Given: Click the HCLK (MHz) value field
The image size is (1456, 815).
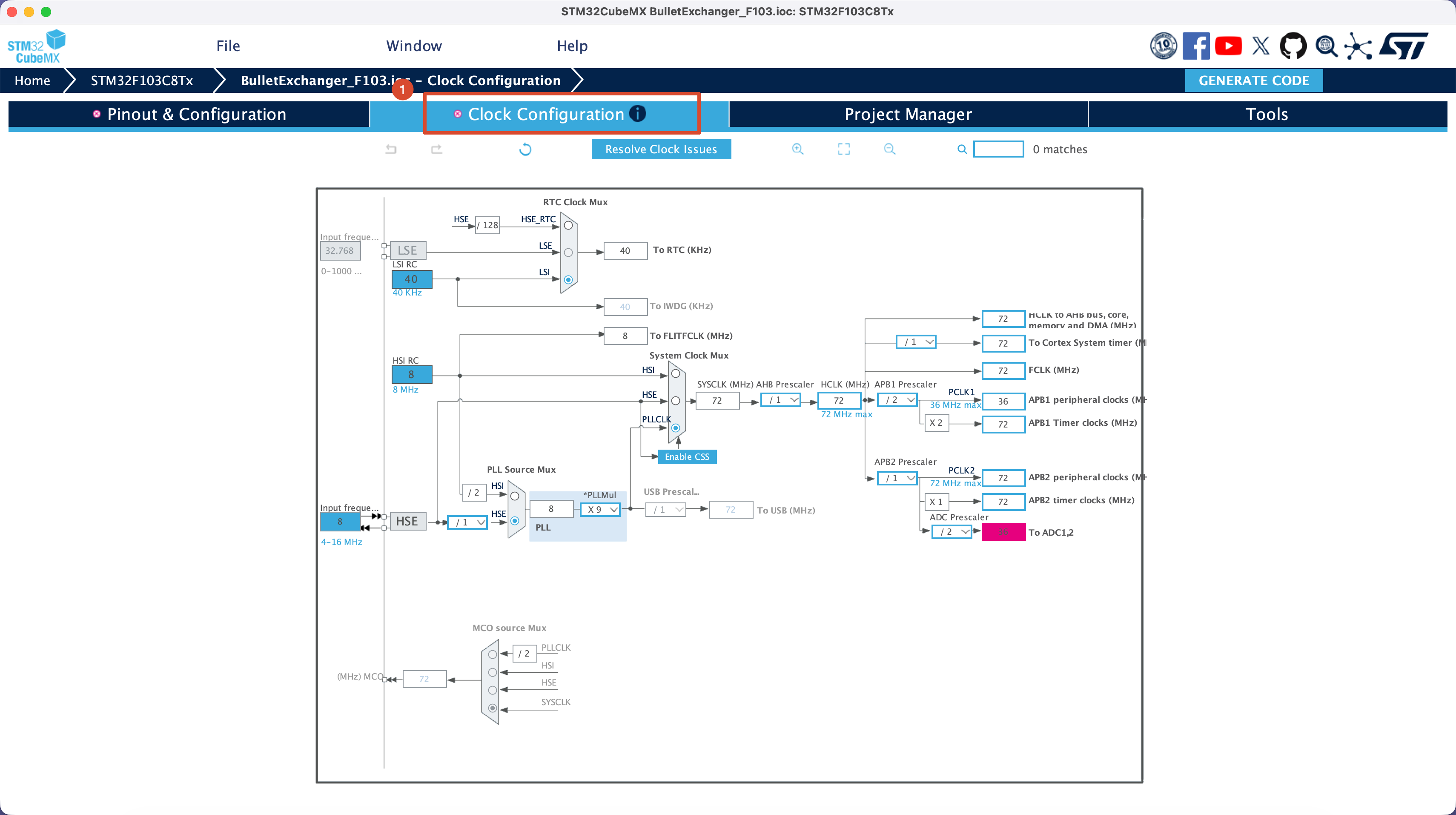Looking at the screenshot, I should (839, 401).
